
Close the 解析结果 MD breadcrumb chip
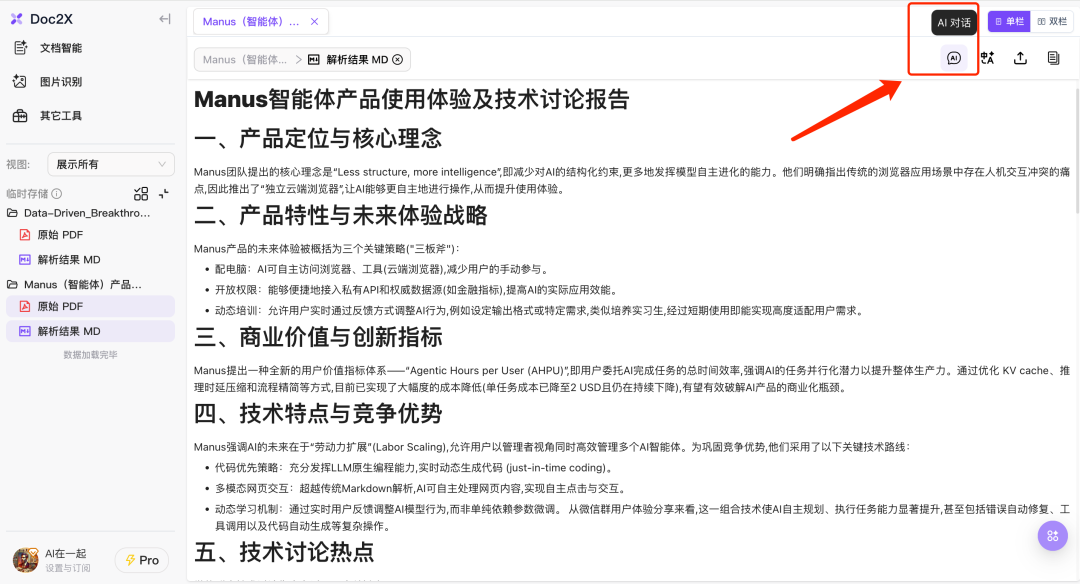click(x=397, y=60)
